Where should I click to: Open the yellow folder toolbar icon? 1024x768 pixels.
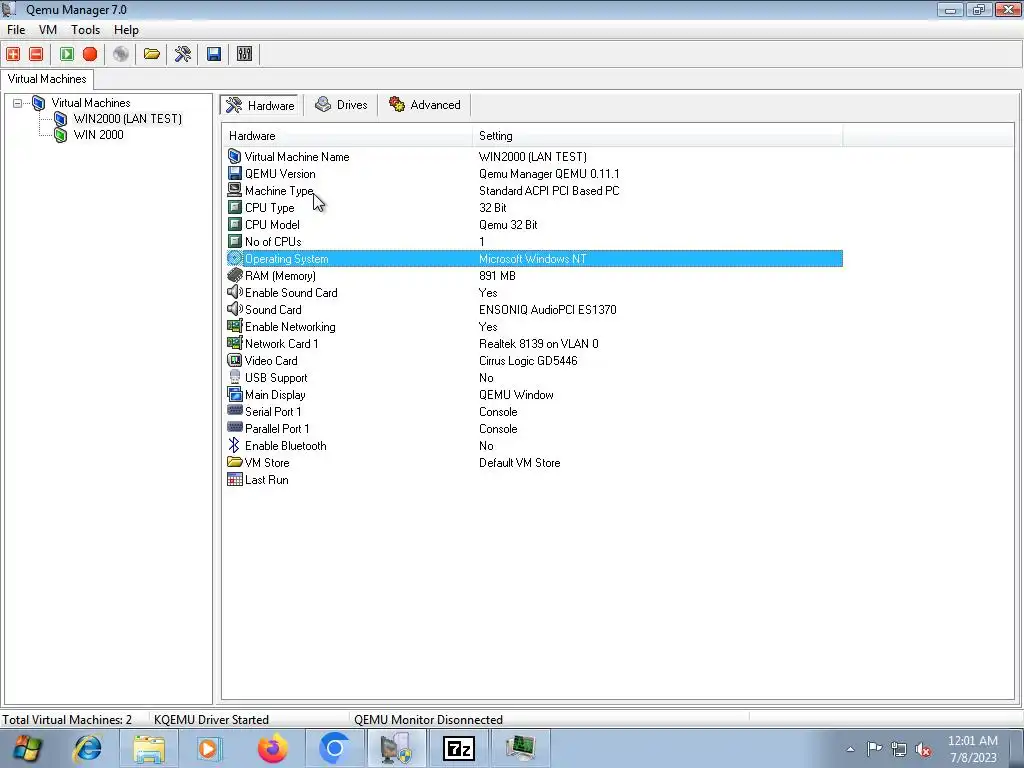(152, 54)
